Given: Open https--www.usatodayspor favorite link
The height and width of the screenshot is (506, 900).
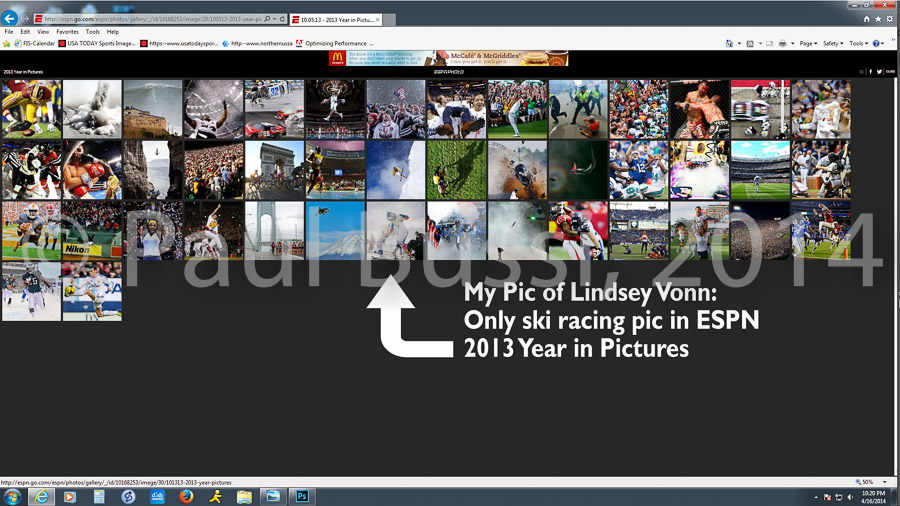Looking at the screenshot, I should [179, 43].
